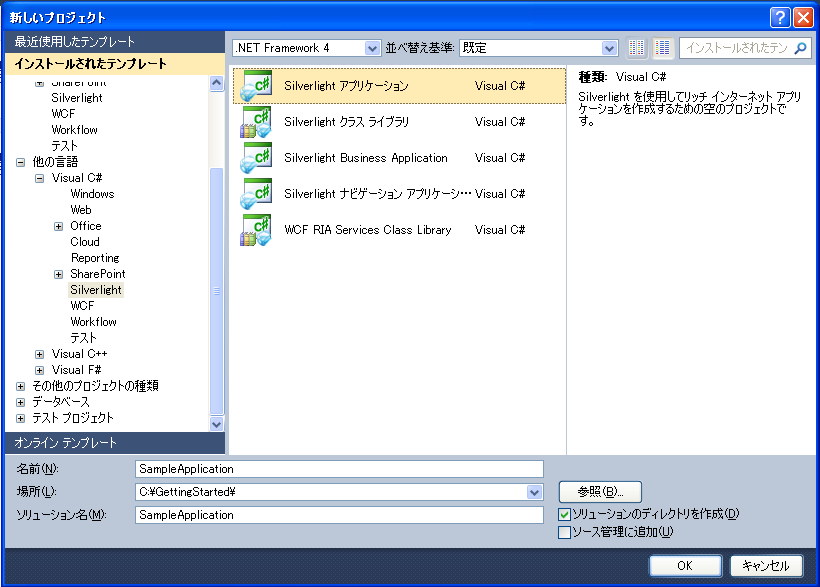Click the tree scrollbar down arrow

216,424
